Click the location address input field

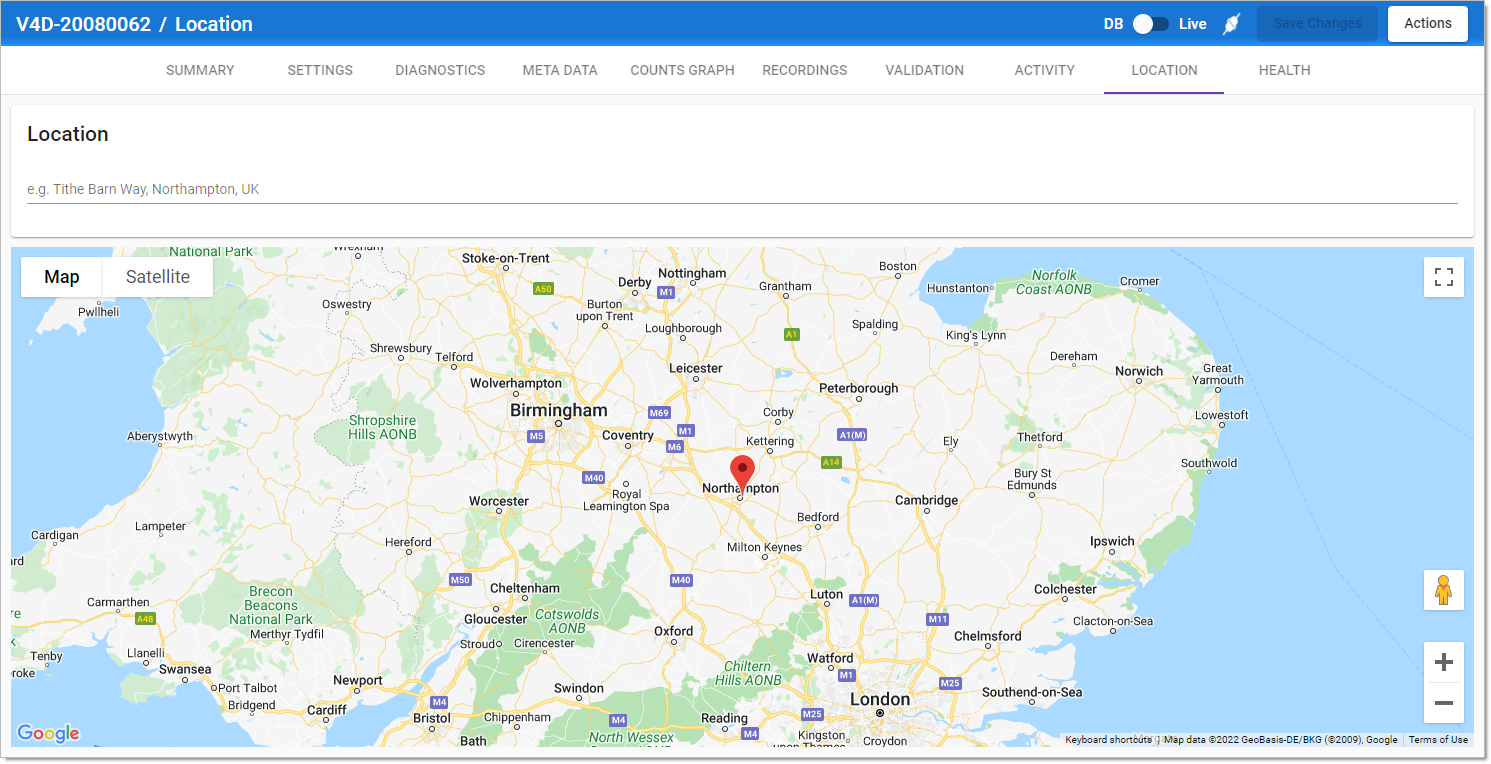742,189
